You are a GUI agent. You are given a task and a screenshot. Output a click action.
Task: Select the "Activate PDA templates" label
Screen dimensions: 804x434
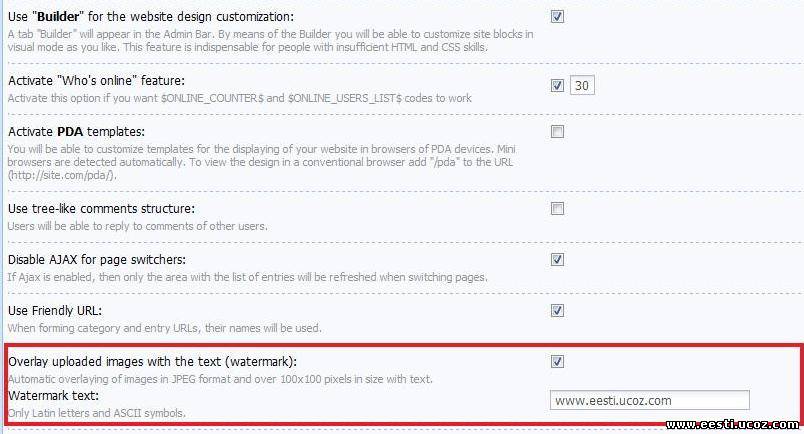coord(76,132)
